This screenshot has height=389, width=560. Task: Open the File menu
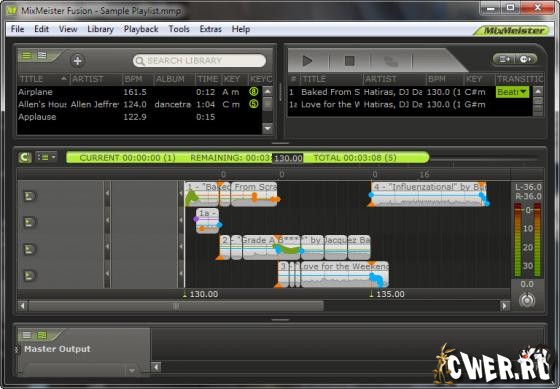point(18,29)
